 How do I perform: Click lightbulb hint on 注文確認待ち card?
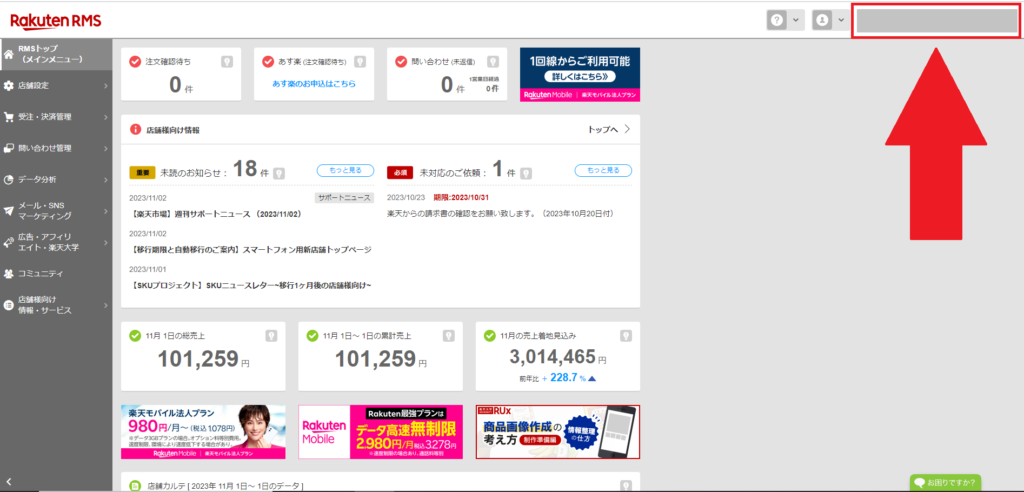(x=226, y=62)
